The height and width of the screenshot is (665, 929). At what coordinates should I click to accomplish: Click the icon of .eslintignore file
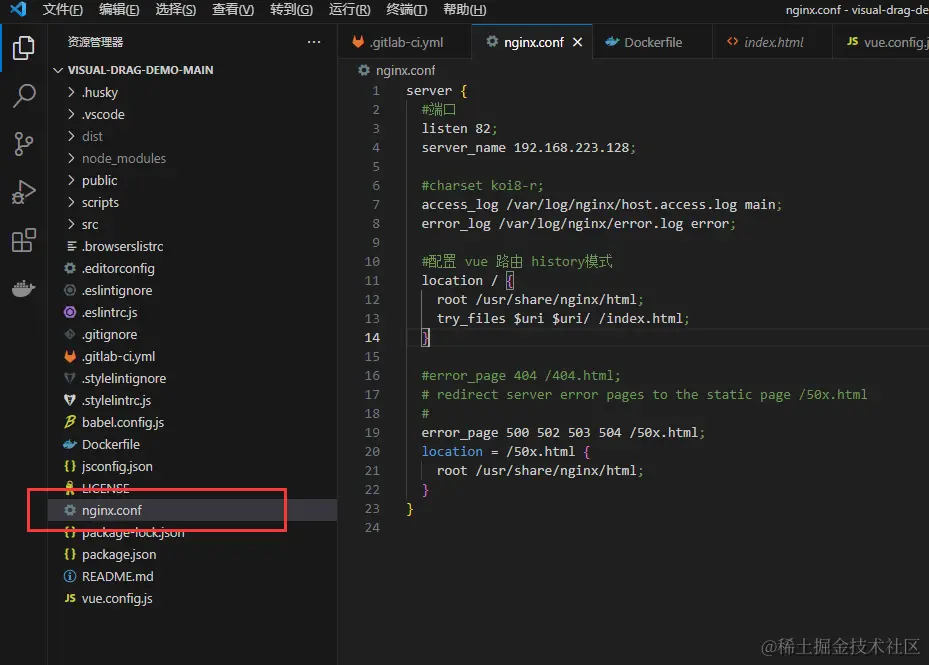coord(70,290)
